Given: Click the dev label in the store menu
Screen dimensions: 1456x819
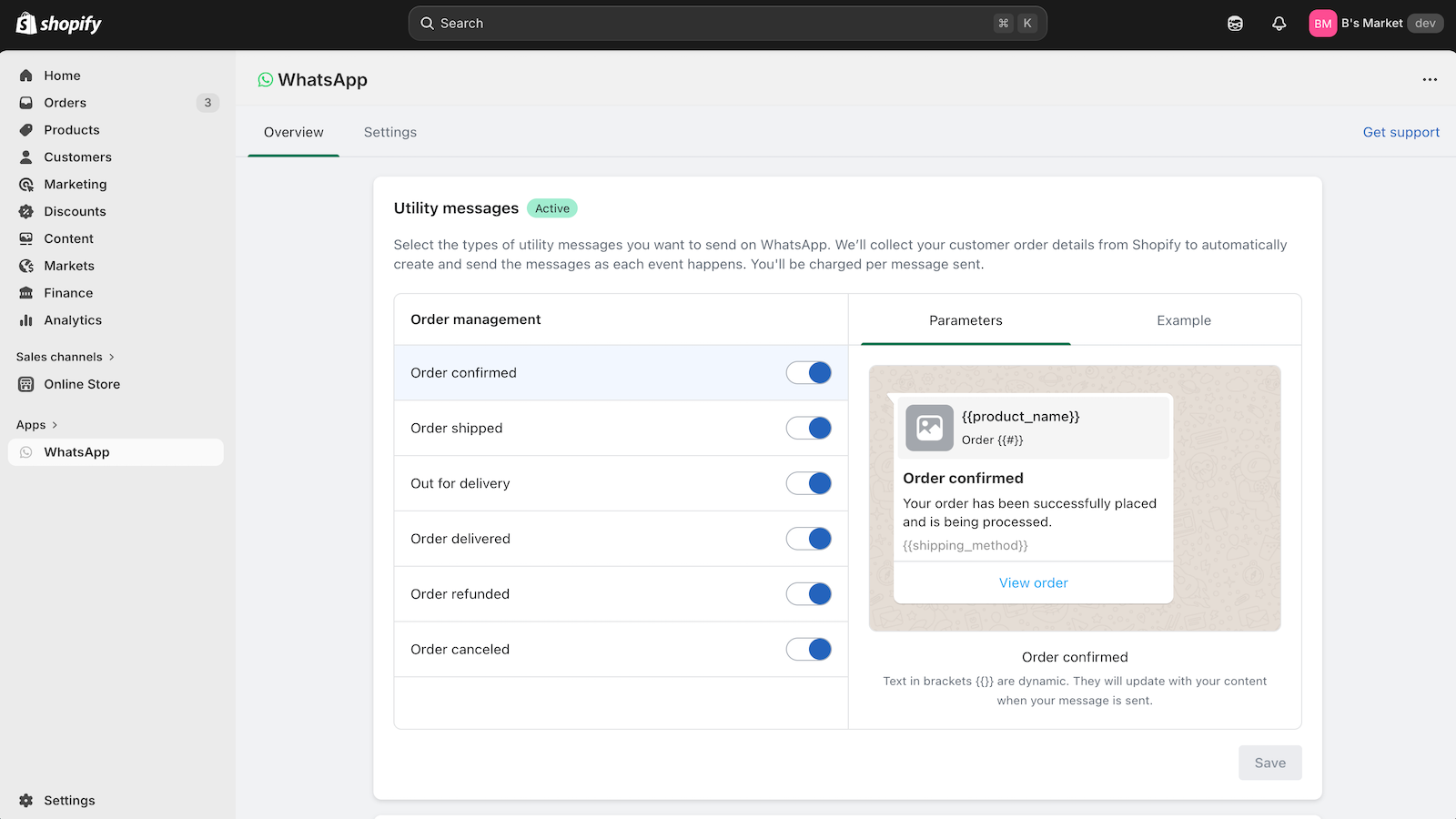Looking at the screenshot, I should click(x=1425, y=24).
